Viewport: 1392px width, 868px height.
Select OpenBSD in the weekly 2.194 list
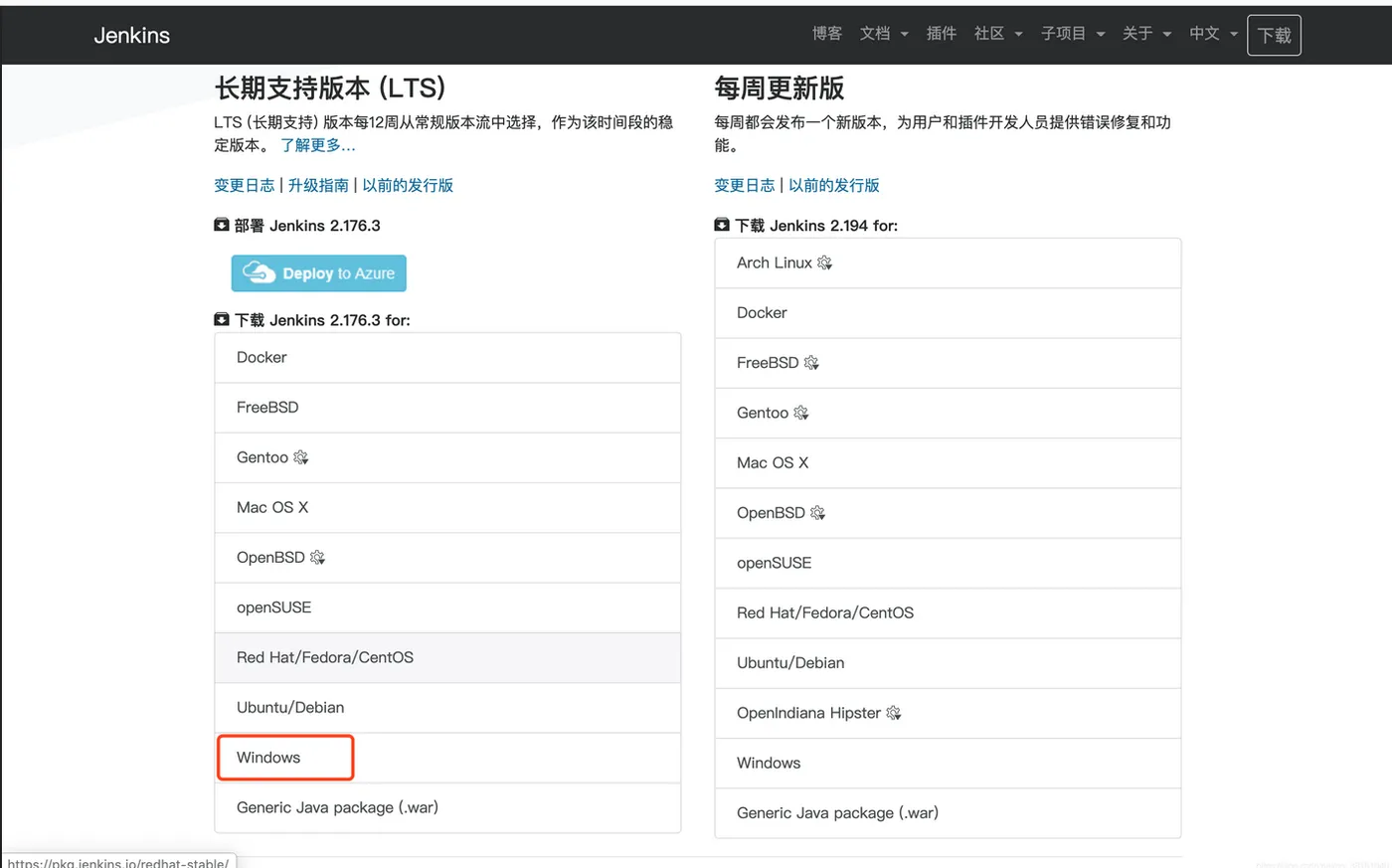click(948, 513)
